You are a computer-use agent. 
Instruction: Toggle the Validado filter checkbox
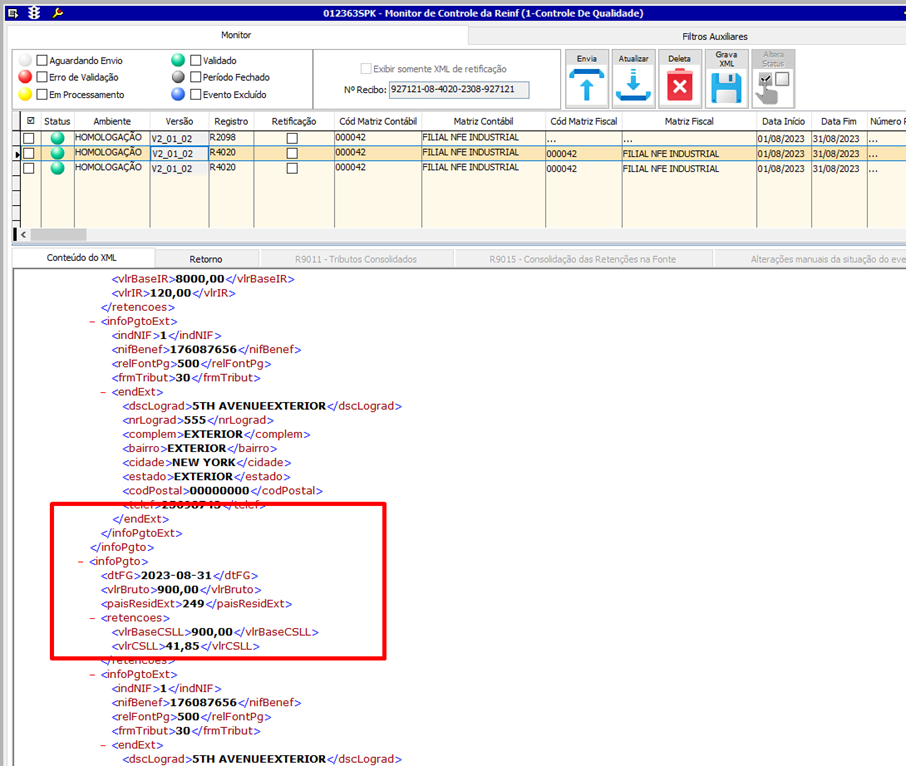[195, 60]
